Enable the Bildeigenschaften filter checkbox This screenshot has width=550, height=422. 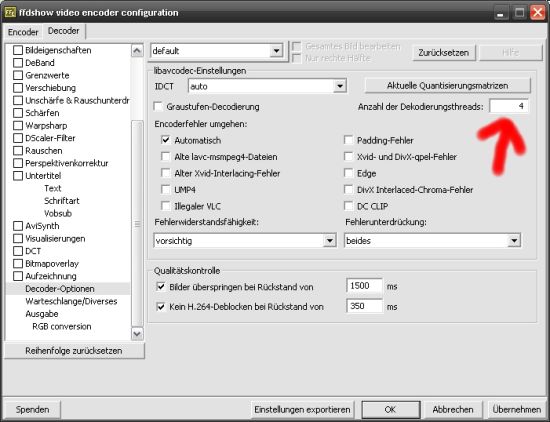pyautogui.click(x=18, y=50)
